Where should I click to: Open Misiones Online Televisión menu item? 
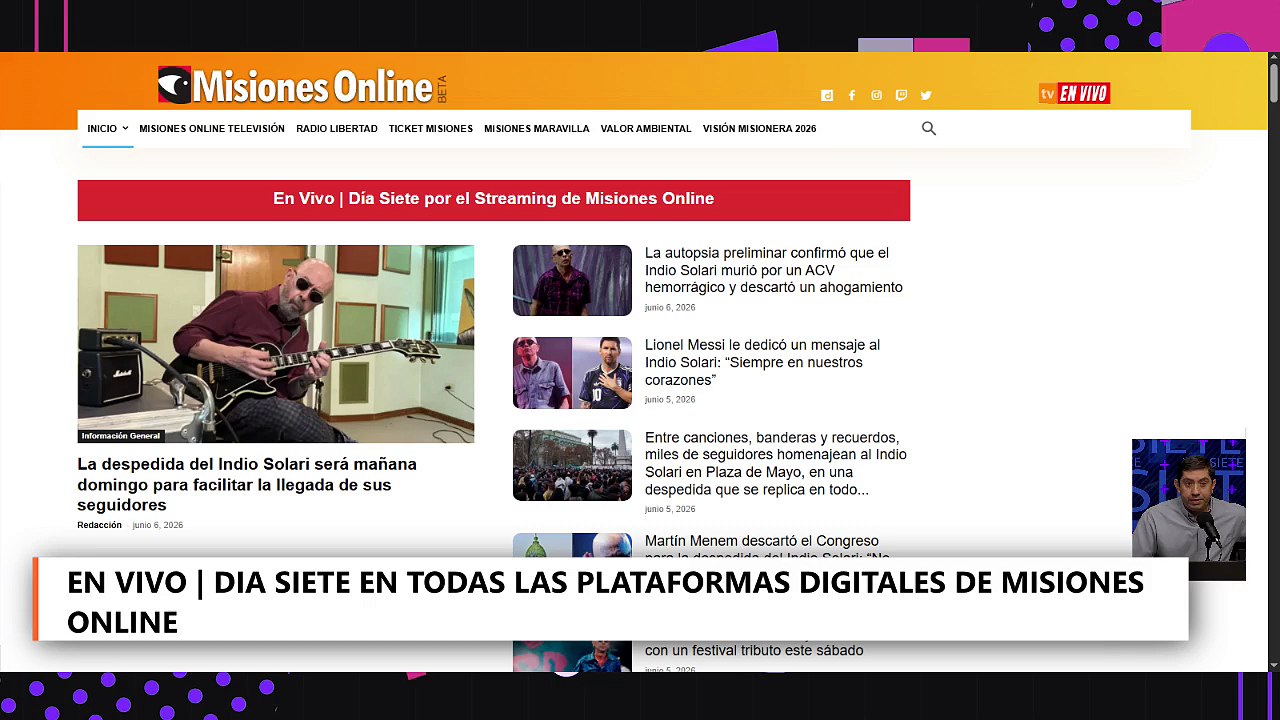212,128
